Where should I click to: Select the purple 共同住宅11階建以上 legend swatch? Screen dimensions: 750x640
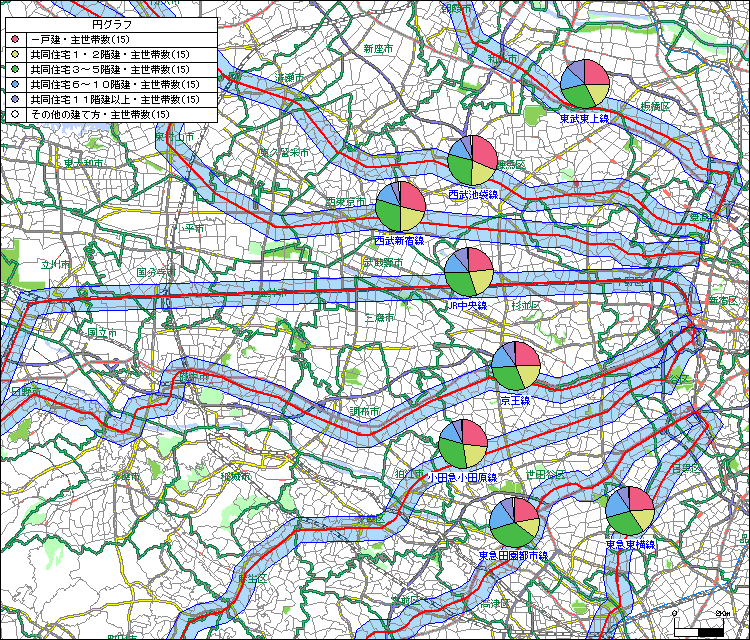click(14, 100)
